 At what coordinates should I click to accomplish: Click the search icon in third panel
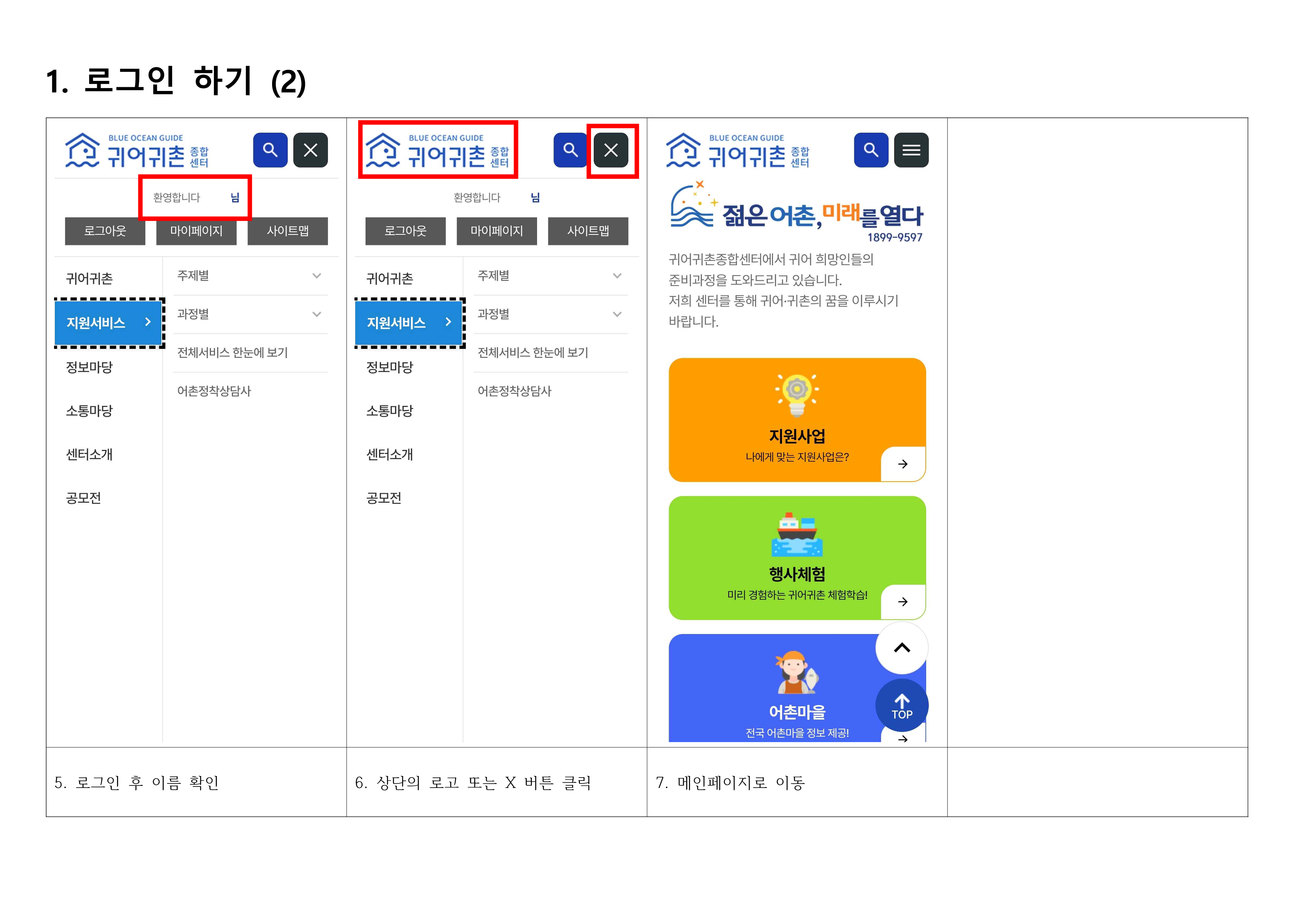(x=870, y=150)
